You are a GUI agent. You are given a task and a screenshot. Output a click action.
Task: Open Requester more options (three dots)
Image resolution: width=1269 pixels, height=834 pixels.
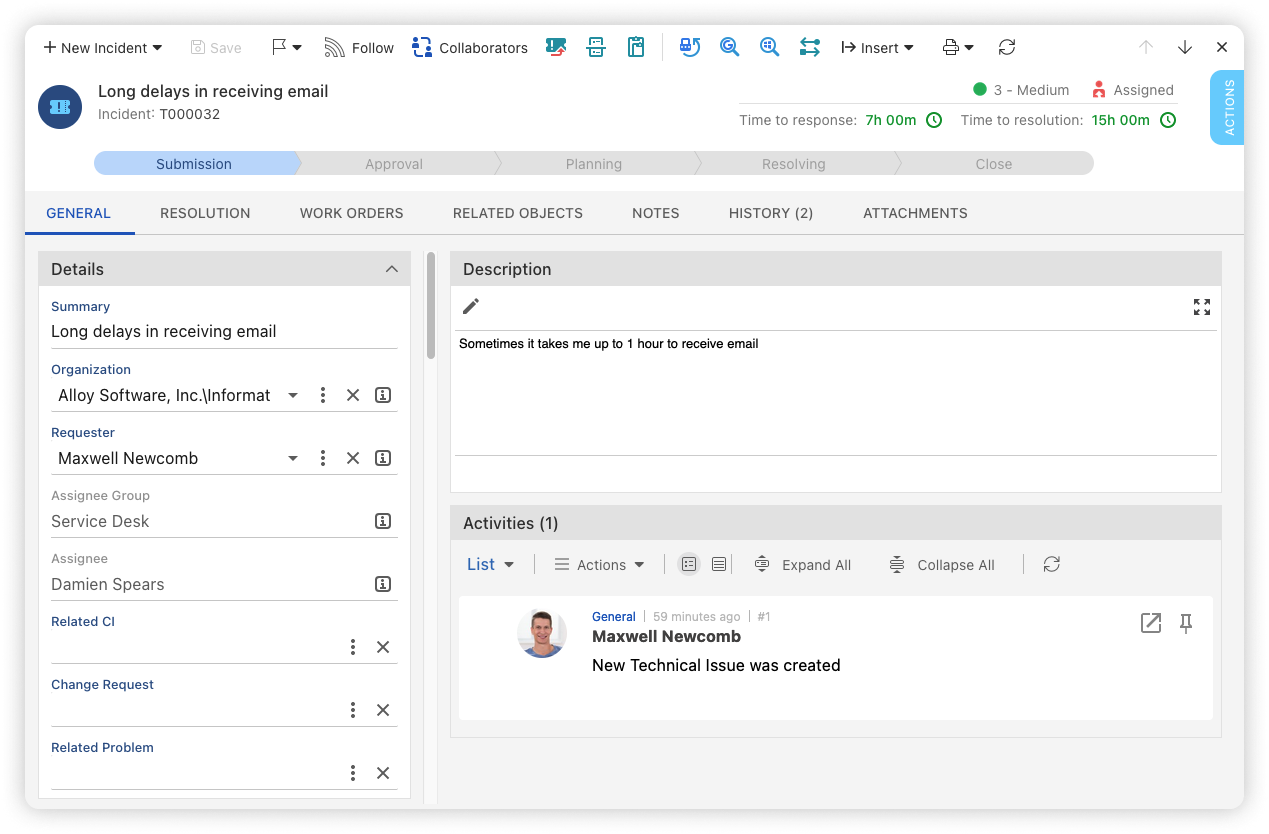point(323,459)
